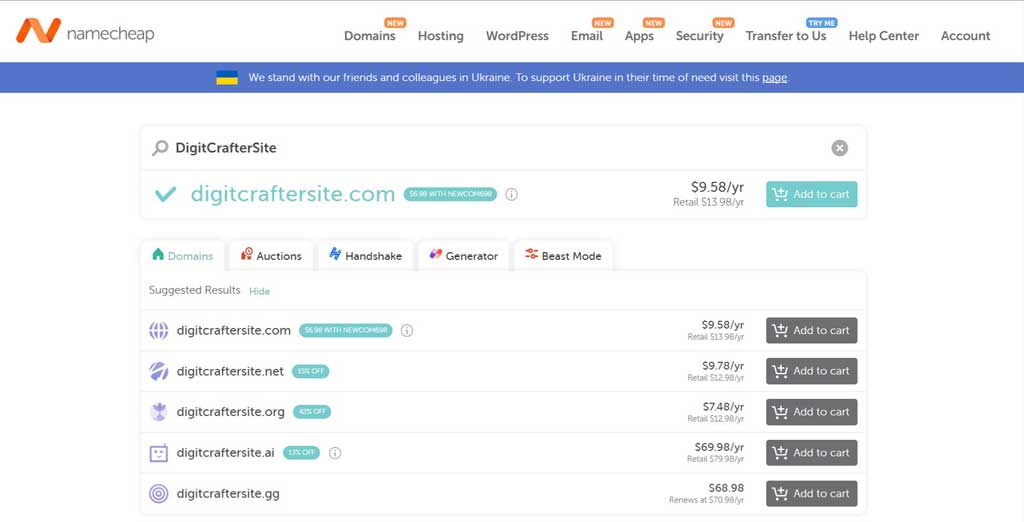Open the Handshake tab
1024x522 pixels.
point(366,255)
